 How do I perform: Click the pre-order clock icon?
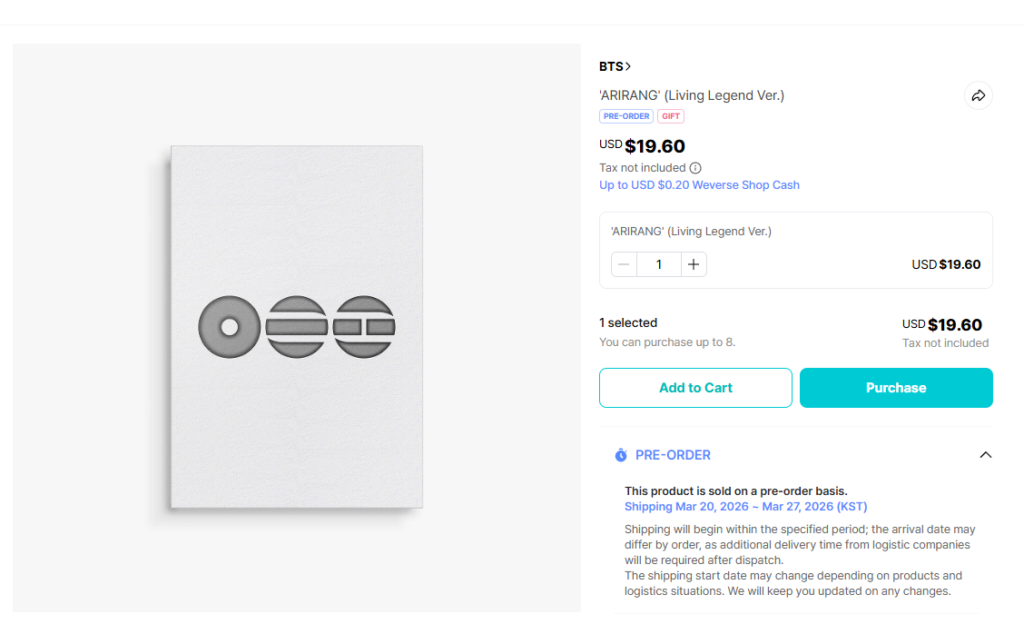click(x=621, y=455)
